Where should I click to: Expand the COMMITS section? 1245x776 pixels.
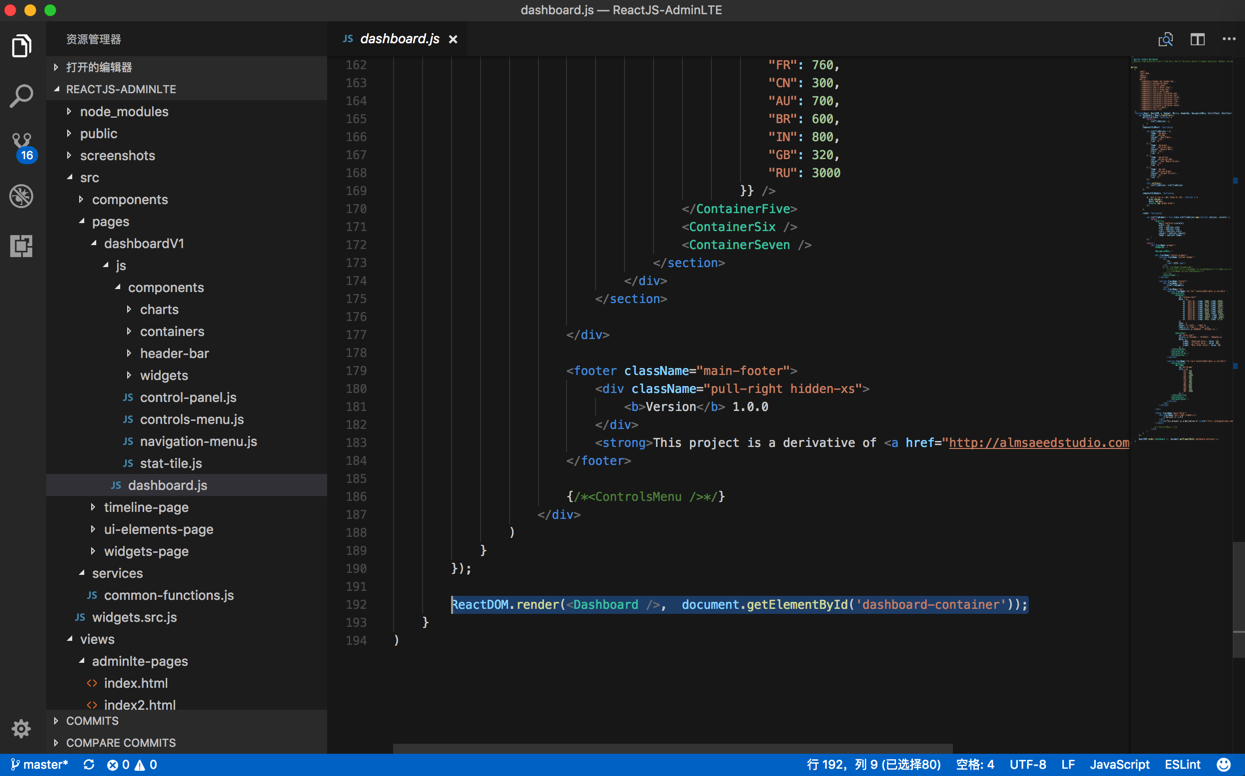92,721
